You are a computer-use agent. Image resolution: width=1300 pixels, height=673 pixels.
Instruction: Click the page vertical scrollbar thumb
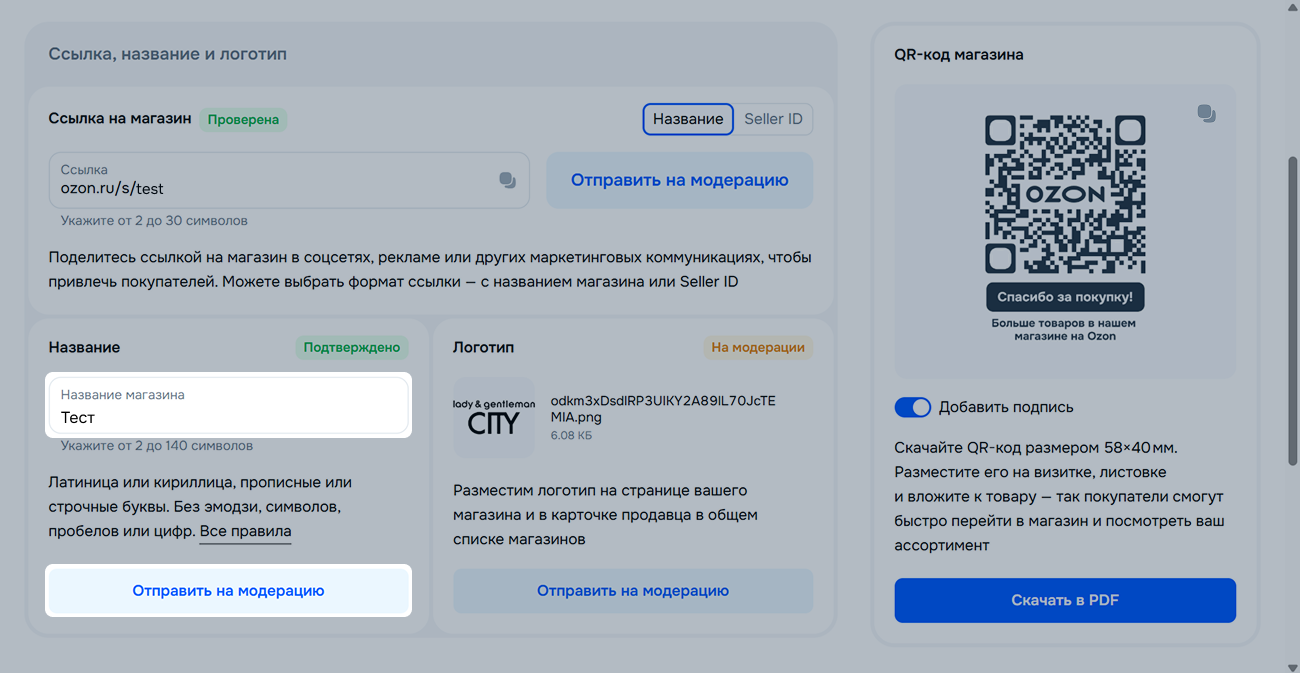coord(1291,310)
